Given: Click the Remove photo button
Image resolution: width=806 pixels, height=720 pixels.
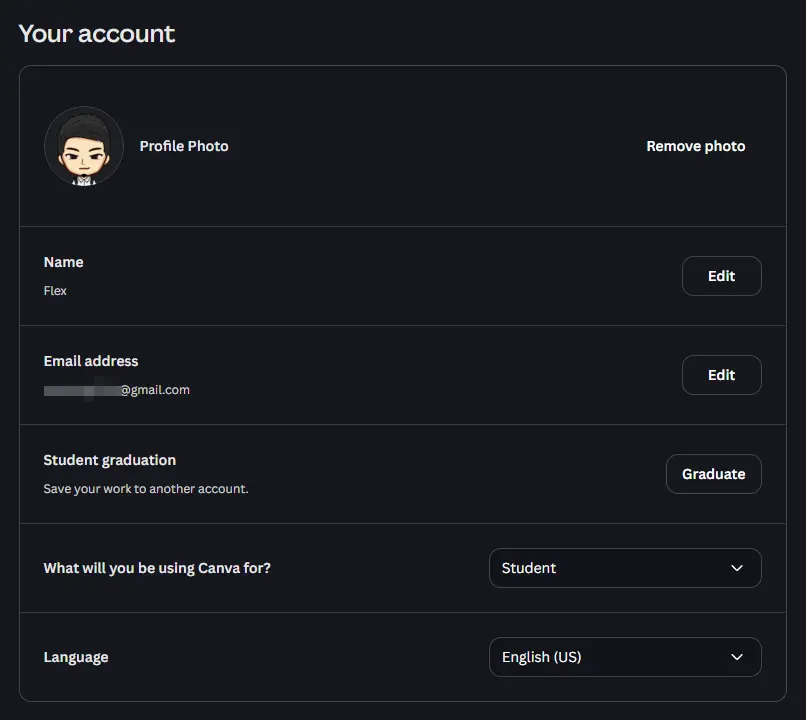Looking at the screenshot, I should [695, 146].
